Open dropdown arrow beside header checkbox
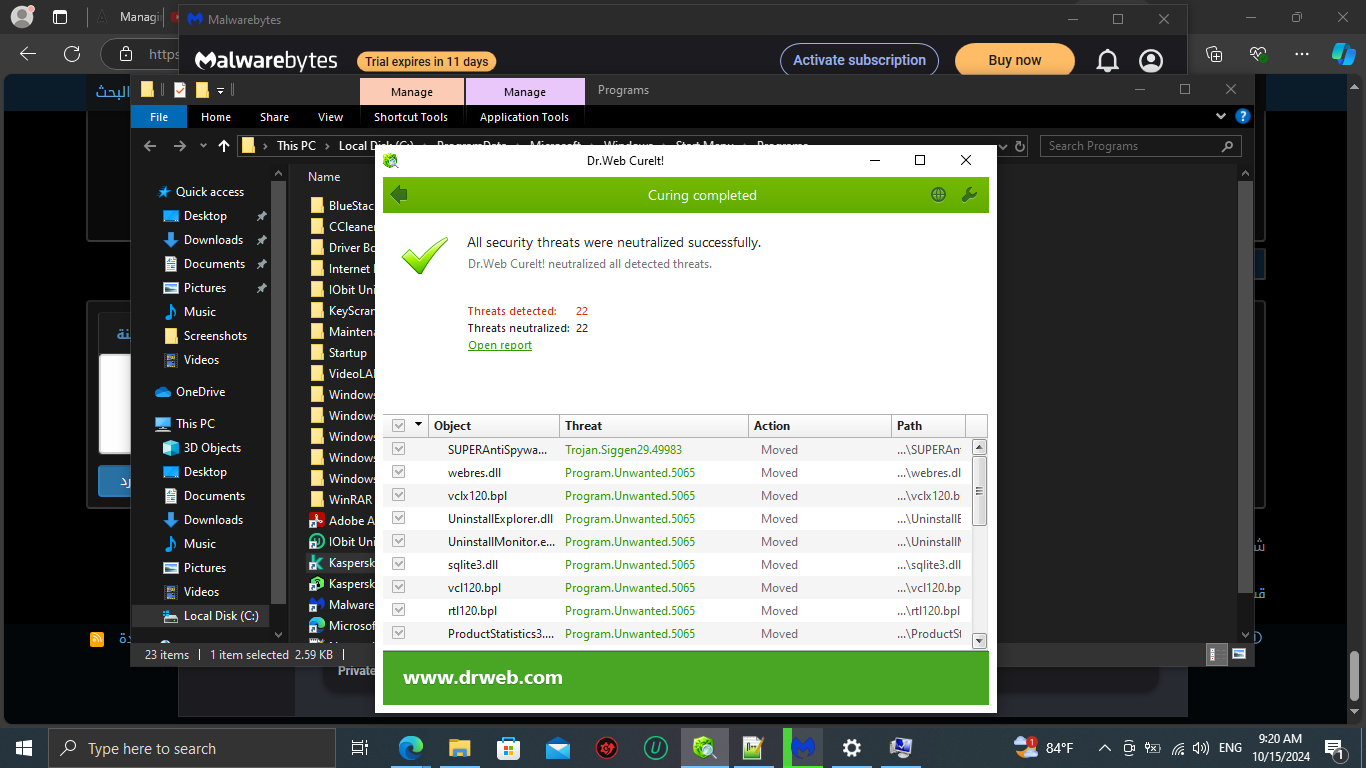This screenshot has width=1366, height=768. tap(418, 425)
